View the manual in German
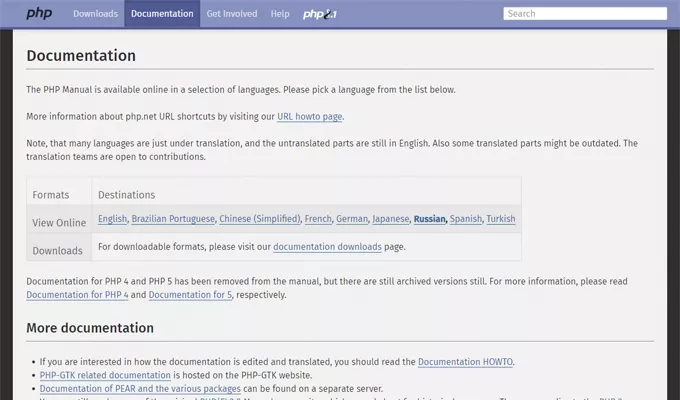Viewport: 680px width, 400px height. [x=352, y=219]
